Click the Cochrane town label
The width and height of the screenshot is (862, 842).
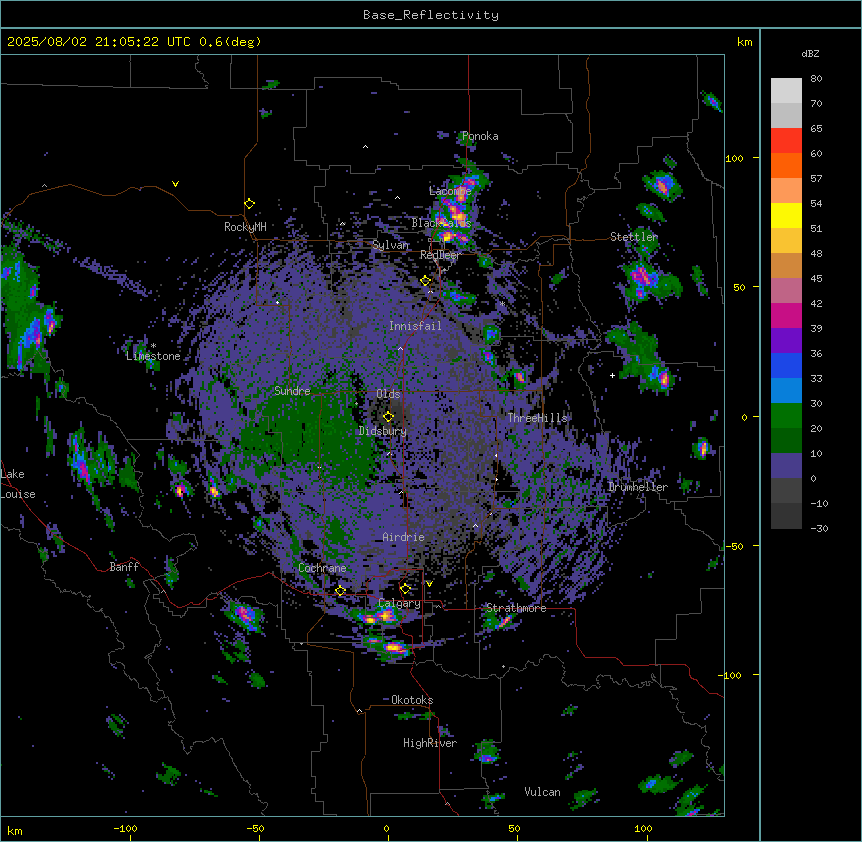[x=322, y=568]
